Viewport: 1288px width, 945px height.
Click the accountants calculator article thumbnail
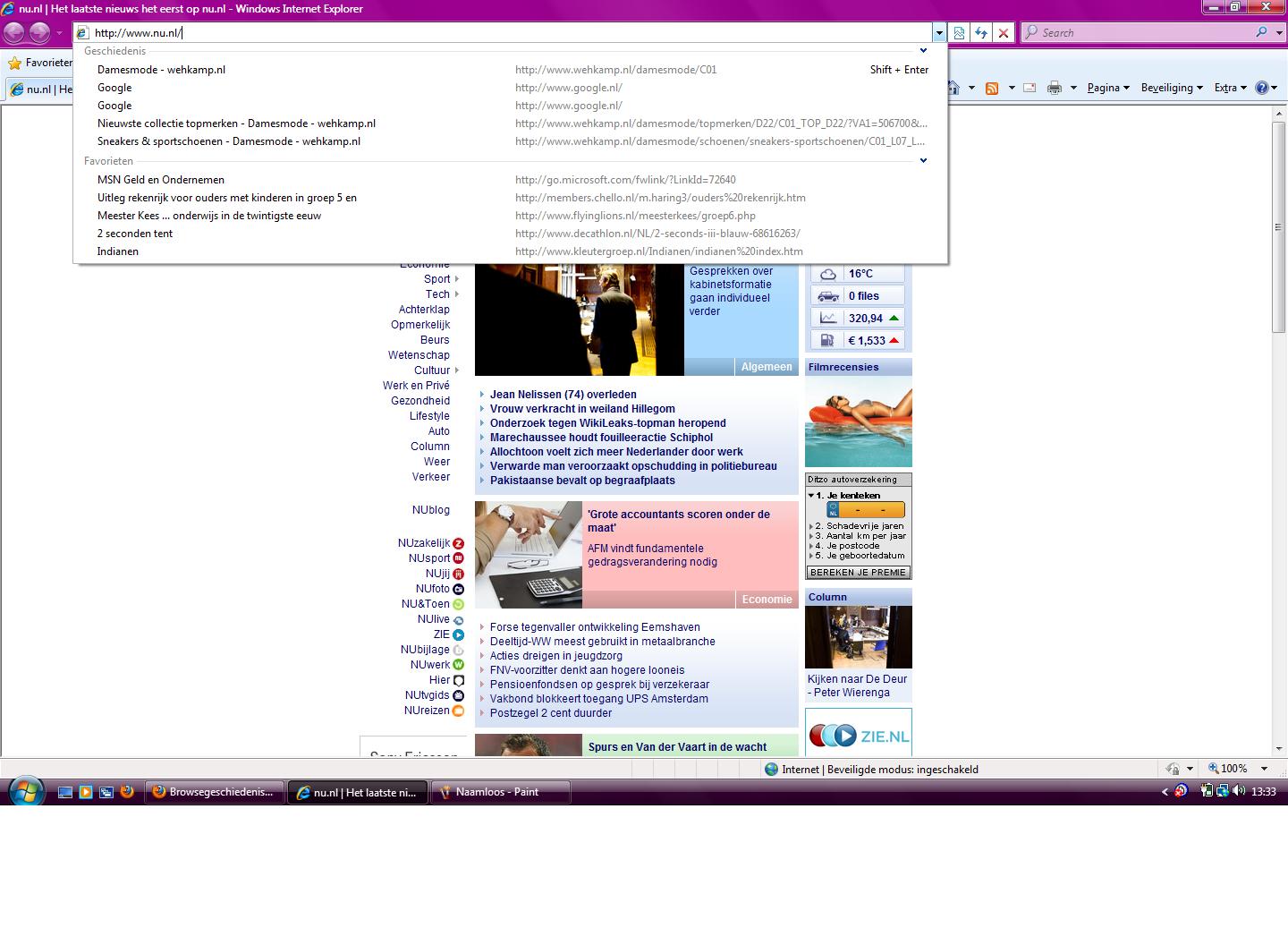point(529,555)
